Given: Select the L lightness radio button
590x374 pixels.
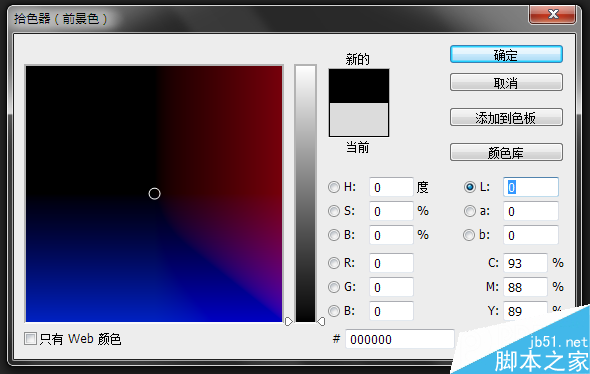Looking at the screenshot, I should [x=470, y=187].
